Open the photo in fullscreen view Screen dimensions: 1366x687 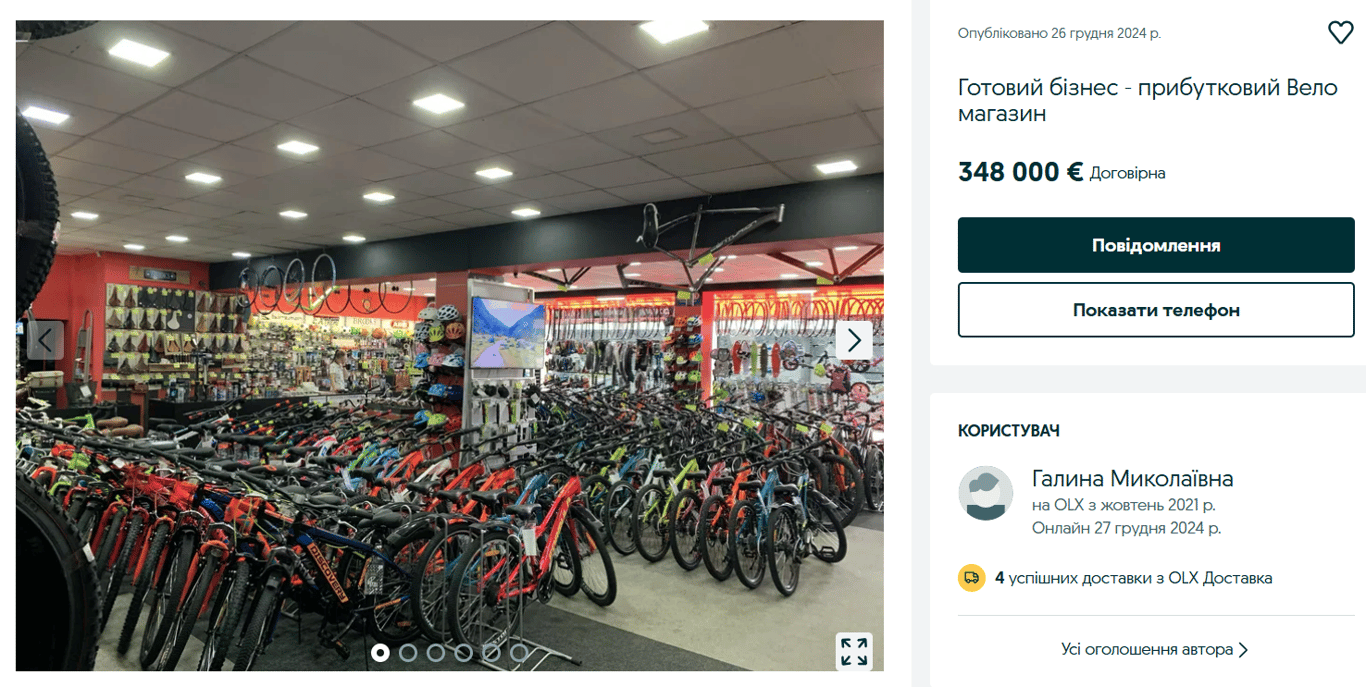coord(854,651)
